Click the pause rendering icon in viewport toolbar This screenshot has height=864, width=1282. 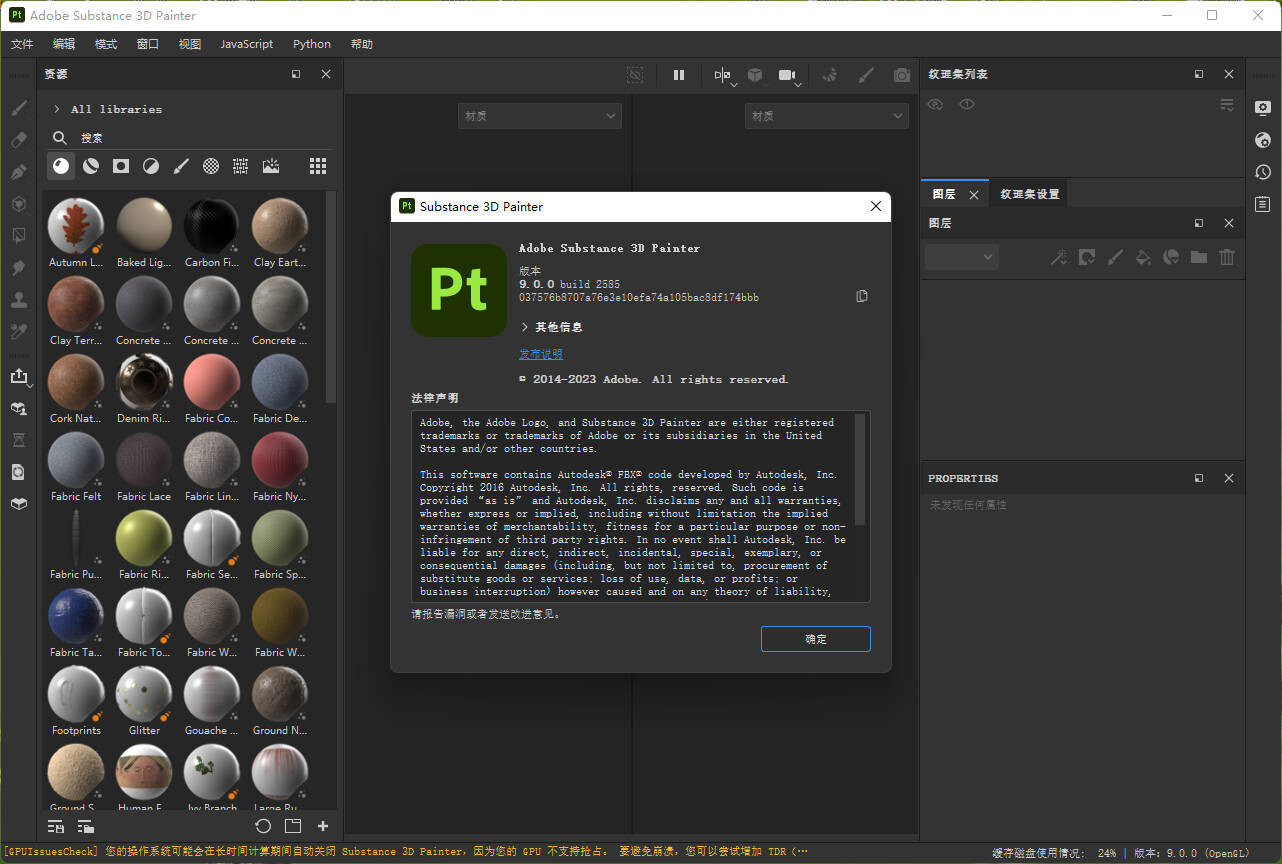679,75
